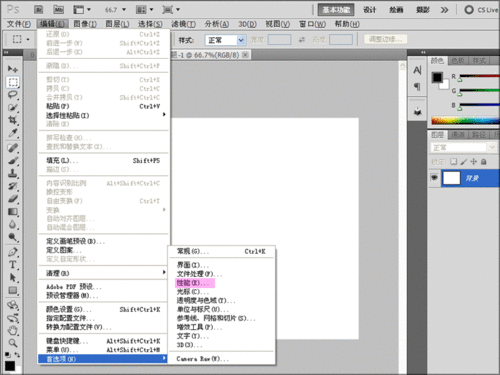Select the Eyedropper tool
The width and height of the screenshot is (500, 375).
tap(13, 133)
